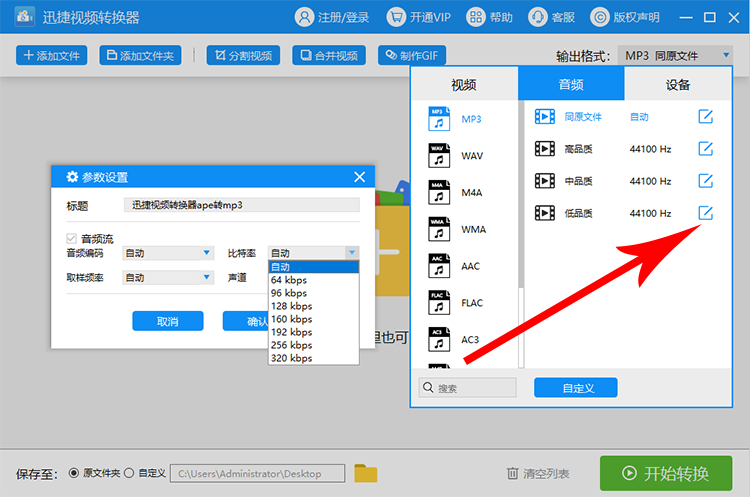Close the 参数设置 dialog
The image size is (750, 497).
(x=360, y=177)
